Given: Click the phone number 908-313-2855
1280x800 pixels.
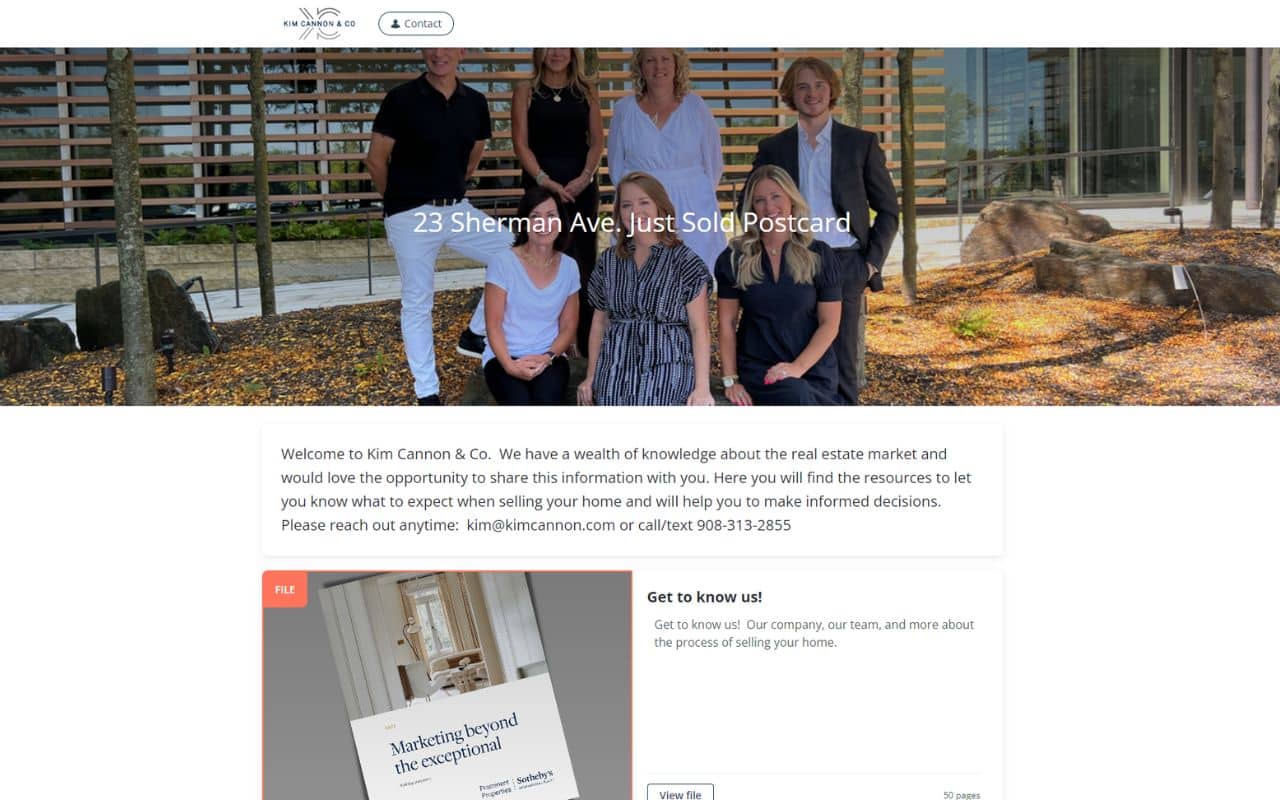Looking at the screenshot, I should point(744,525).
